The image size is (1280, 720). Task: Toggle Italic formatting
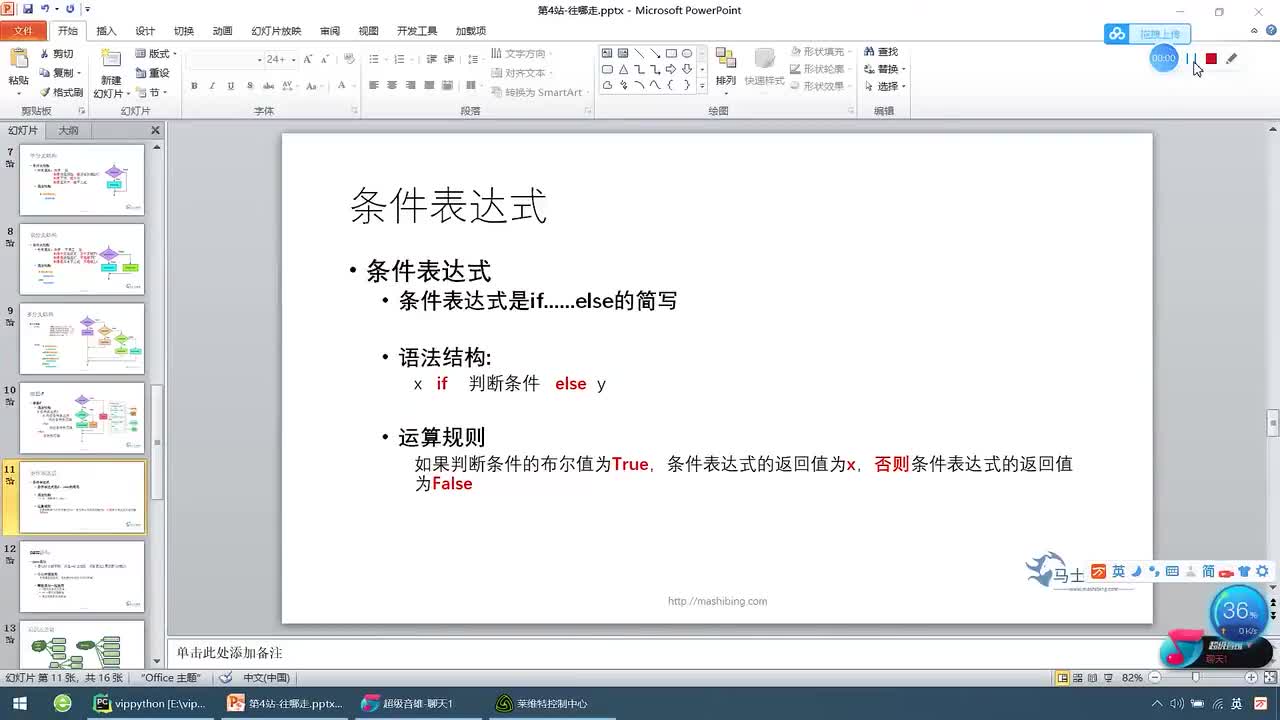[212, 86]
